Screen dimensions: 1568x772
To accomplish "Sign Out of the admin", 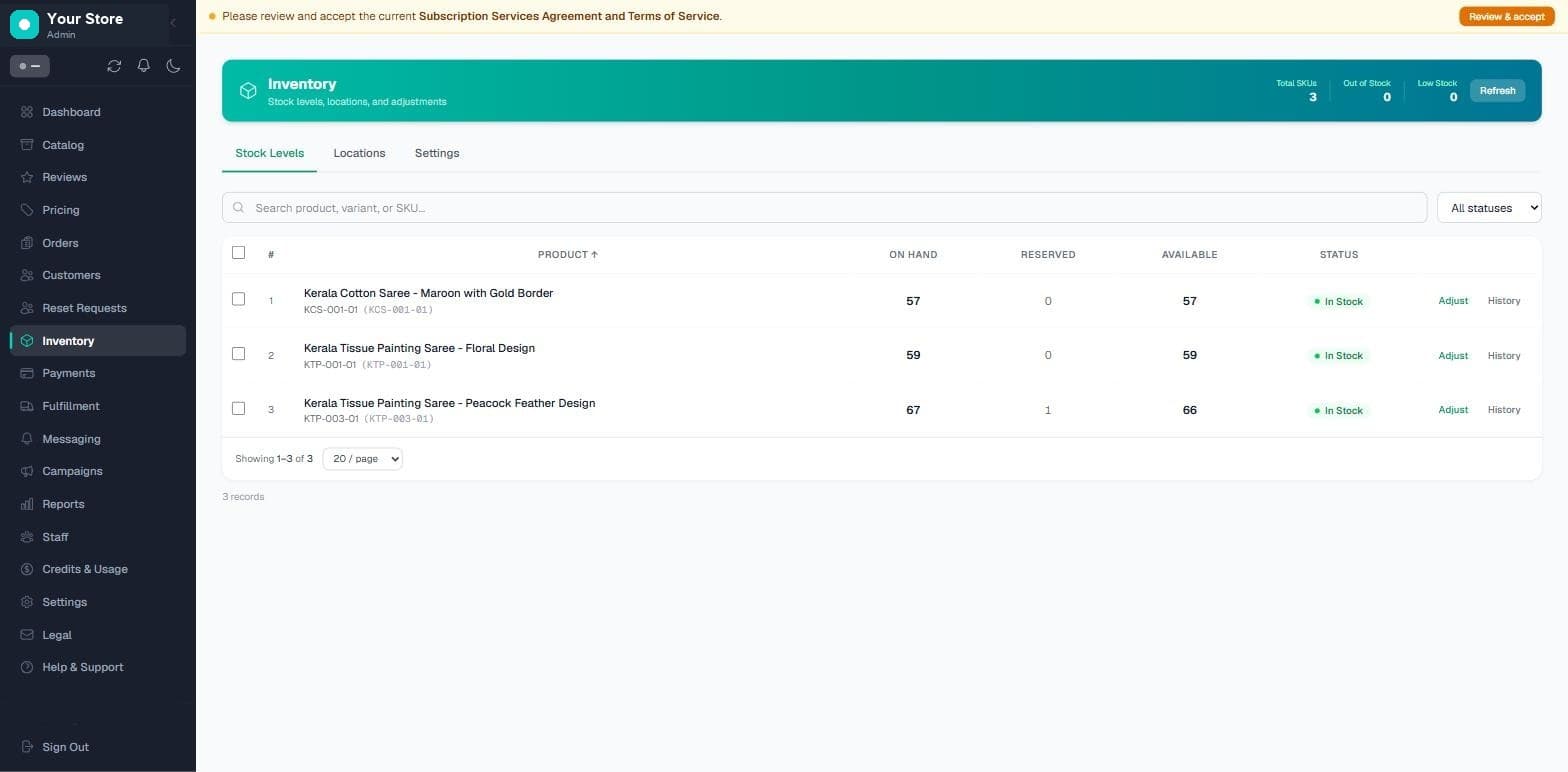I will [x=65, y=747].
